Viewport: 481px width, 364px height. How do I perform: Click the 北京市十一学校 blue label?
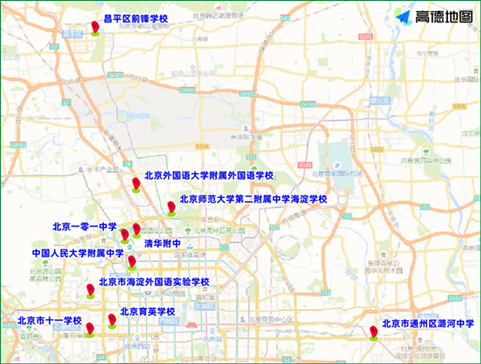point(50,321)
